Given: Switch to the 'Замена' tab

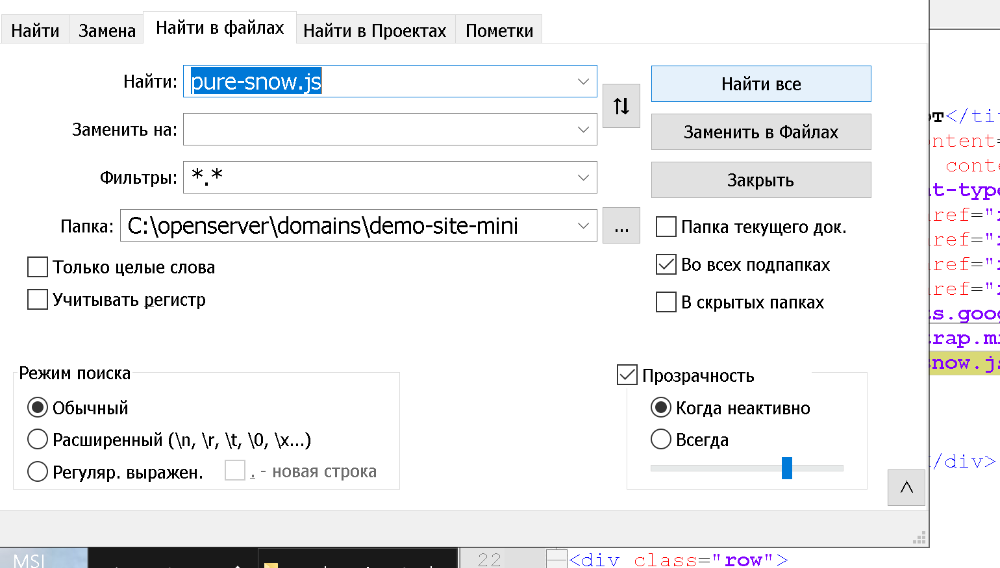Looking at the screenshot, I should point(107,30).
